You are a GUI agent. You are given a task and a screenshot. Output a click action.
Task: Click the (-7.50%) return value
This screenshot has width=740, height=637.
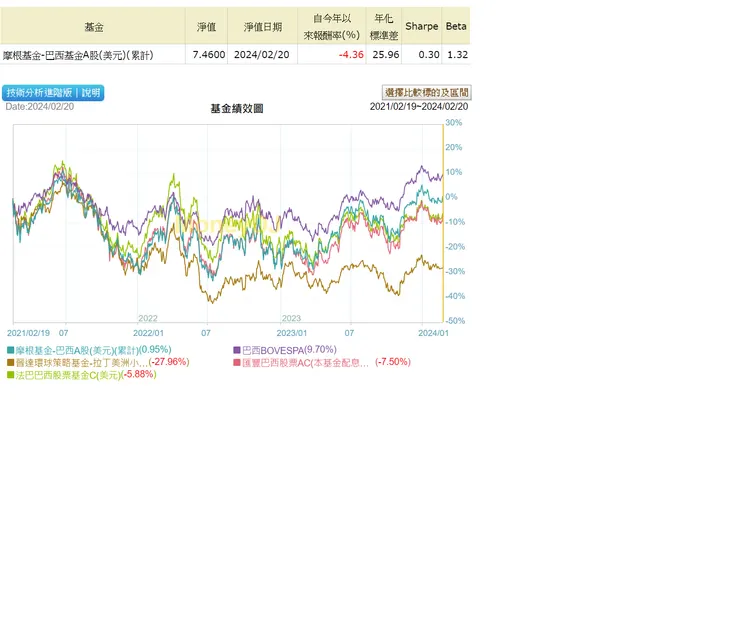393,362
